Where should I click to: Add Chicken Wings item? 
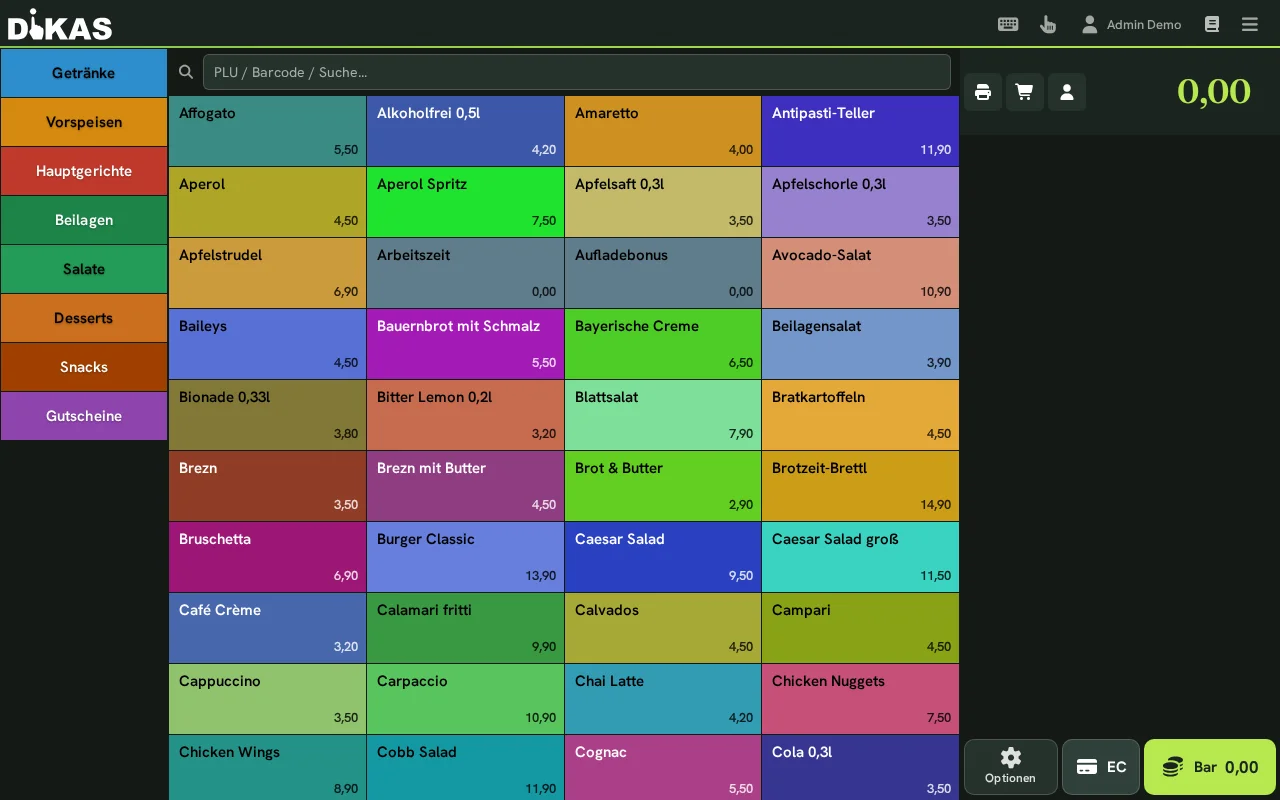coord(267,768)
